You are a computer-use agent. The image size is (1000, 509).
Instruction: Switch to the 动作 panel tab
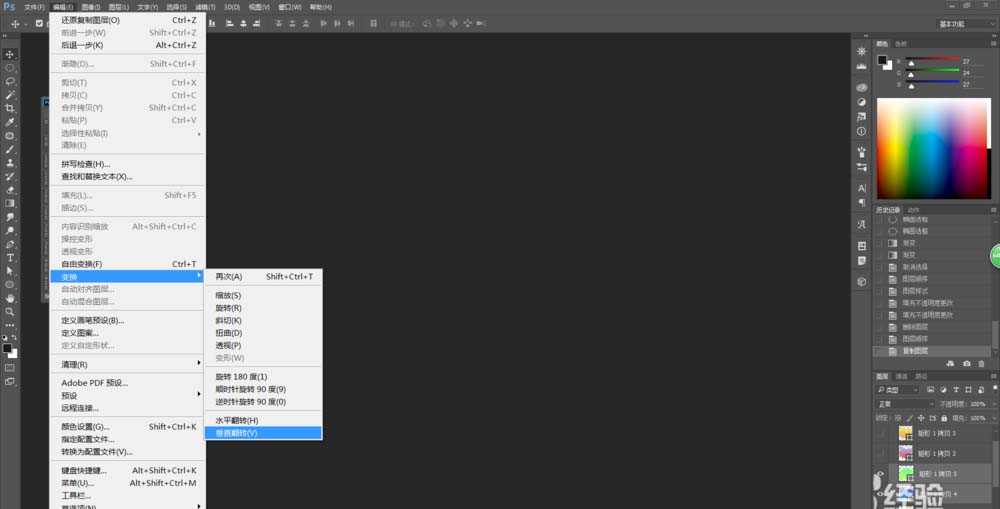click(913, 209)
